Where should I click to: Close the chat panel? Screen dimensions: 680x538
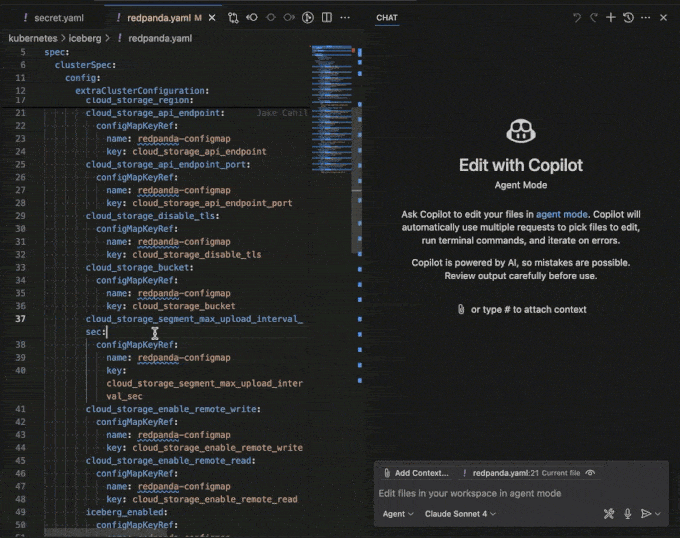tap(664, 18)
